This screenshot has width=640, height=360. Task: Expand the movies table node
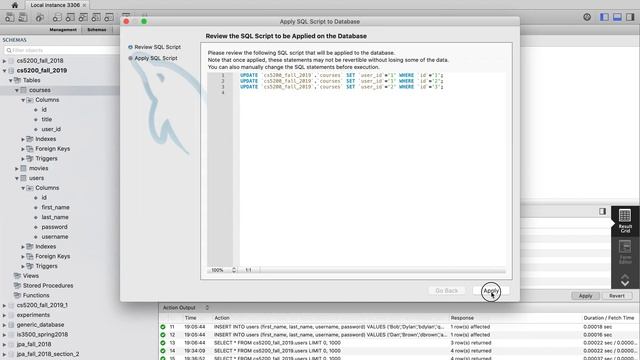pos(17,169)
